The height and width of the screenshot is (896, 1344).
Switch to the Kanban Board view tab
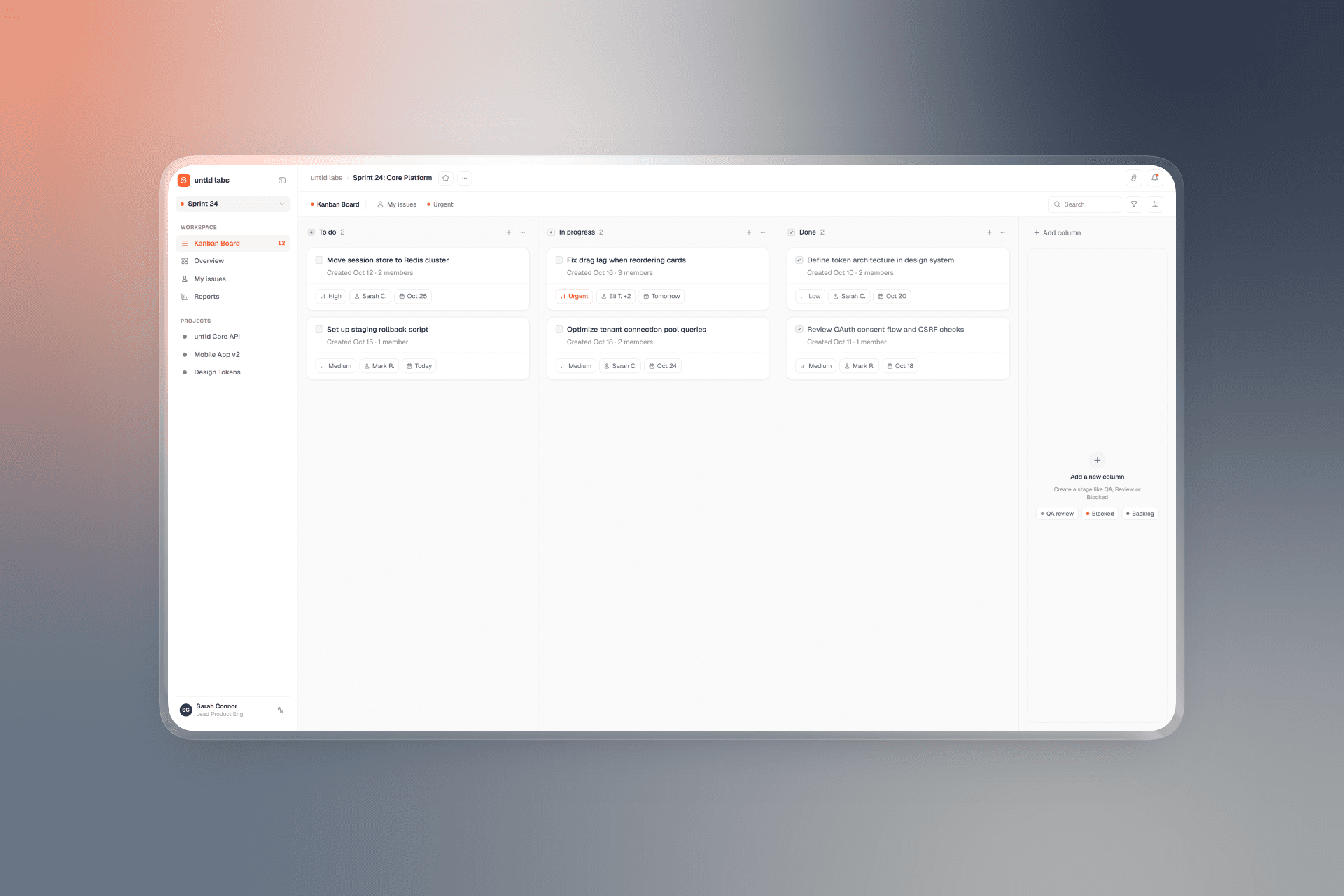click(x=335, y=204)
